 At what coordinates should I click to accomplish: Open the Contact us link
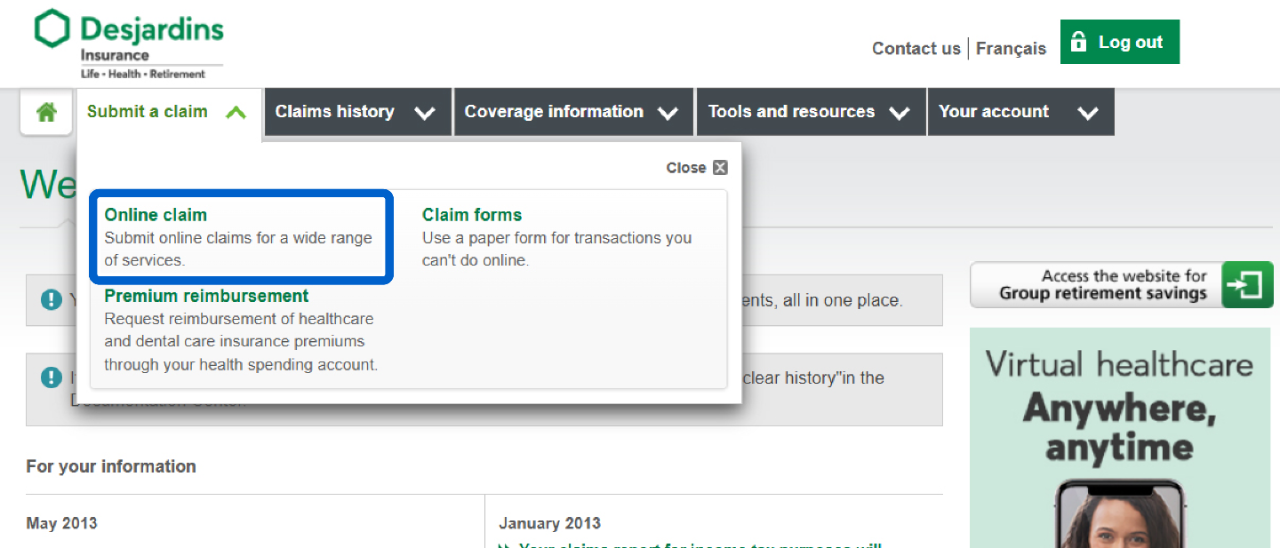(915, 48)
